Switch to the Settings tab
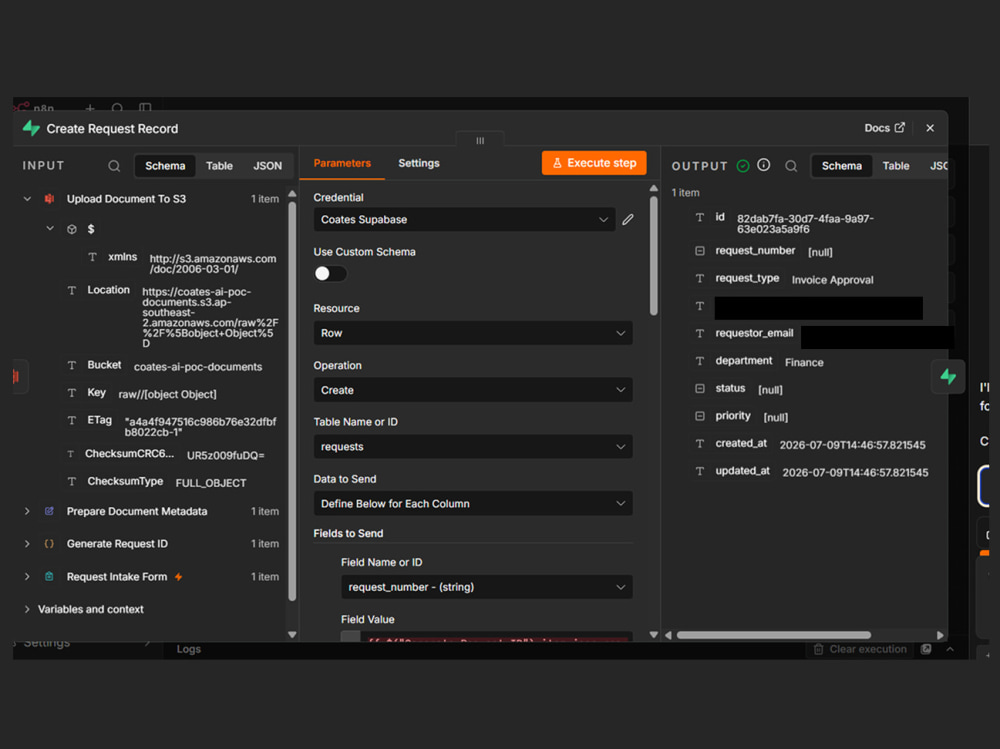This screenshot has height=749, width=1000. tap(419, 163)
